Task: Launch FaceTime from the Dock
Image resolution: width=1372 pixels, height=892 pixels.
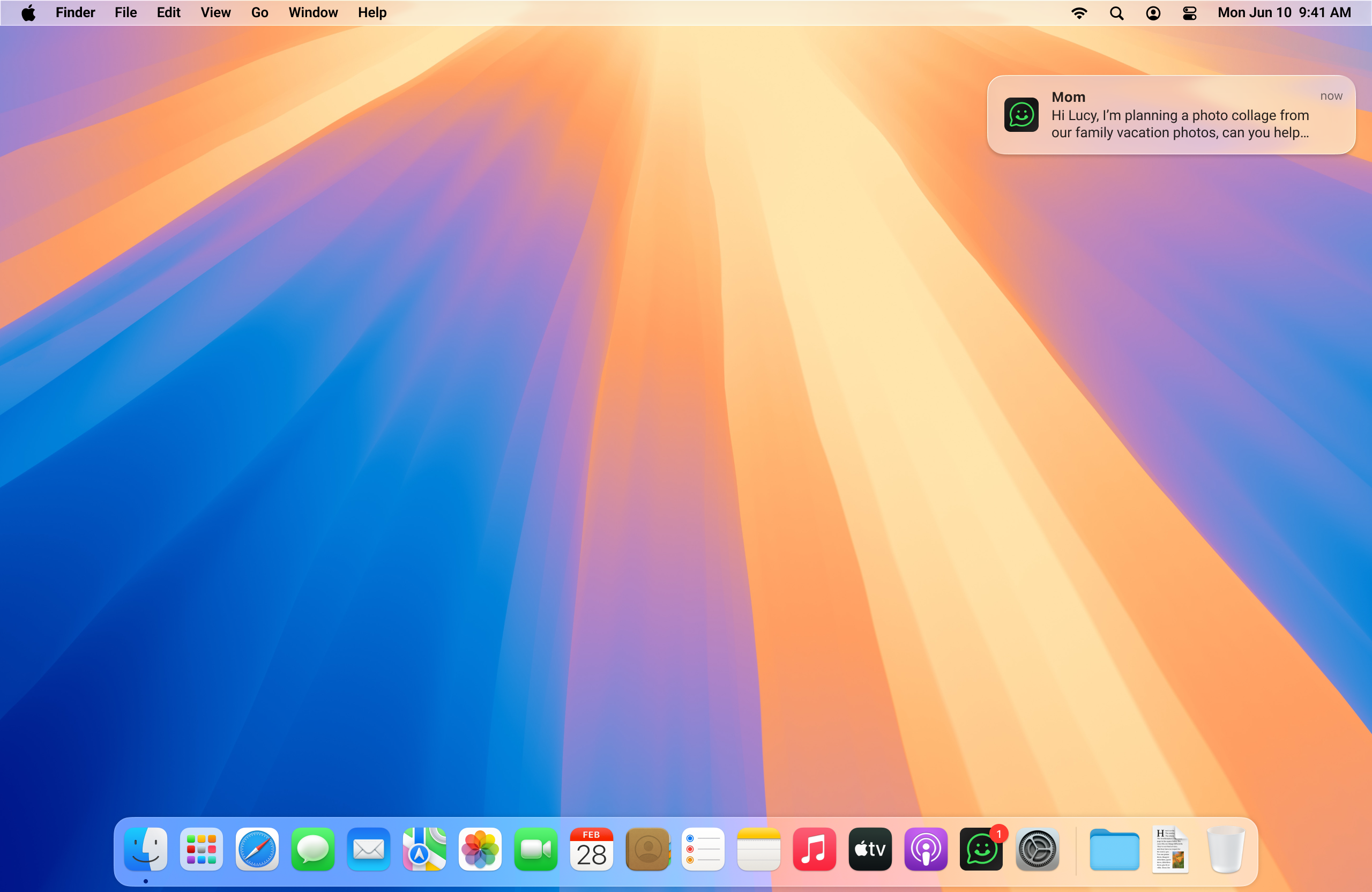Action: [535, 849]
